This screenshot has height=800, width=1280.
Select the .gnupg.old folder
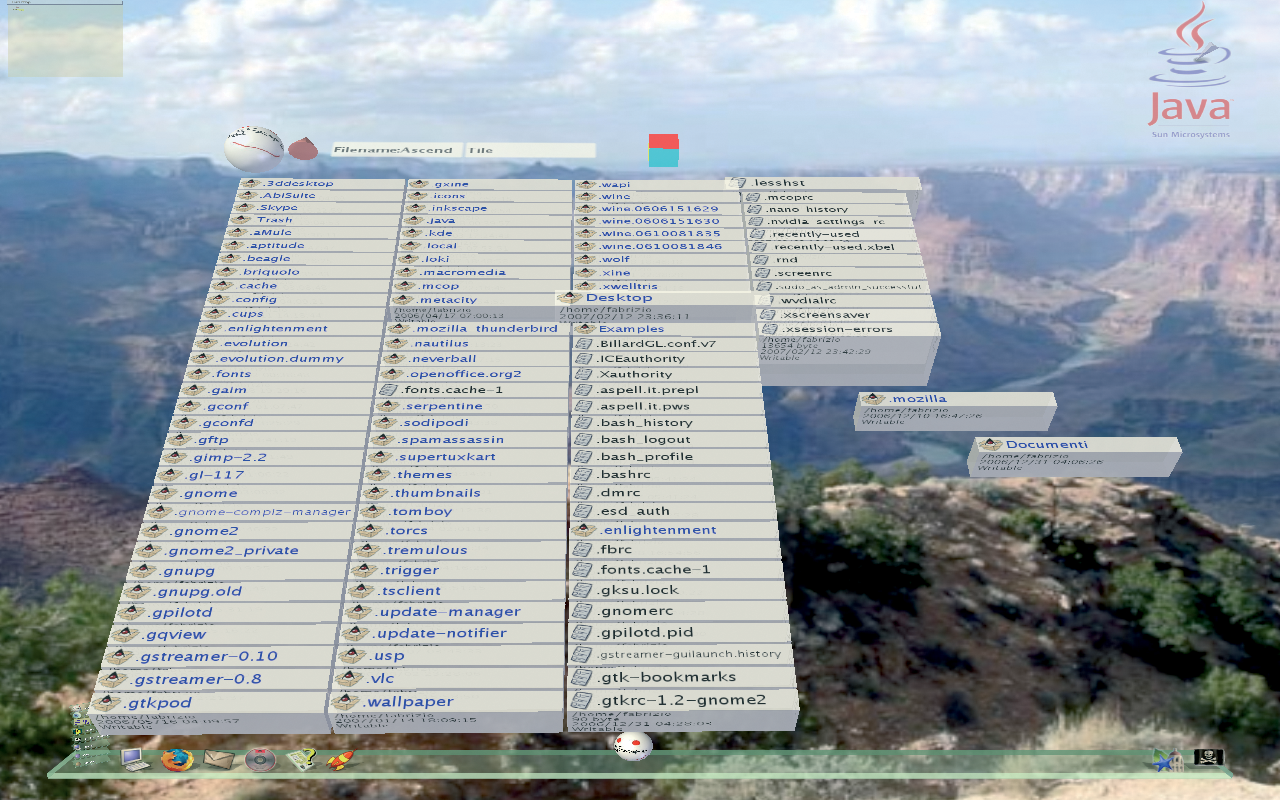click(x=233, y=591)
